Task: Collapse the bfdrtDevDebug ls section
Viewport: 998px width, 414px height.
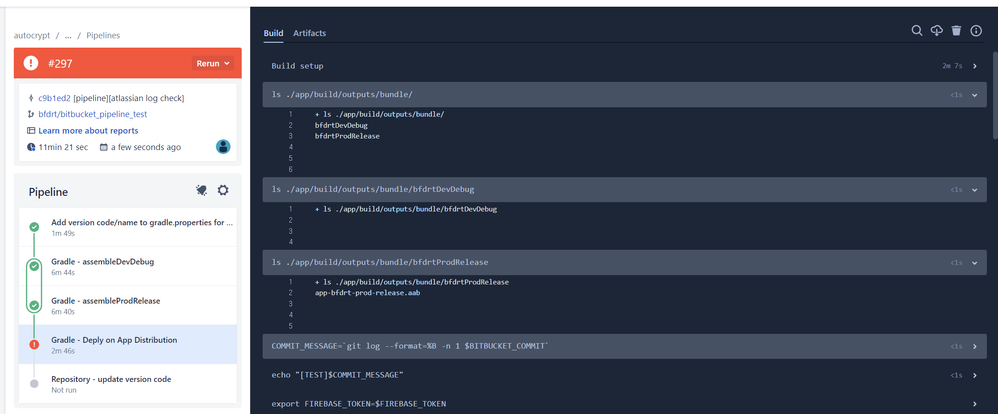Action: [974, 190]
